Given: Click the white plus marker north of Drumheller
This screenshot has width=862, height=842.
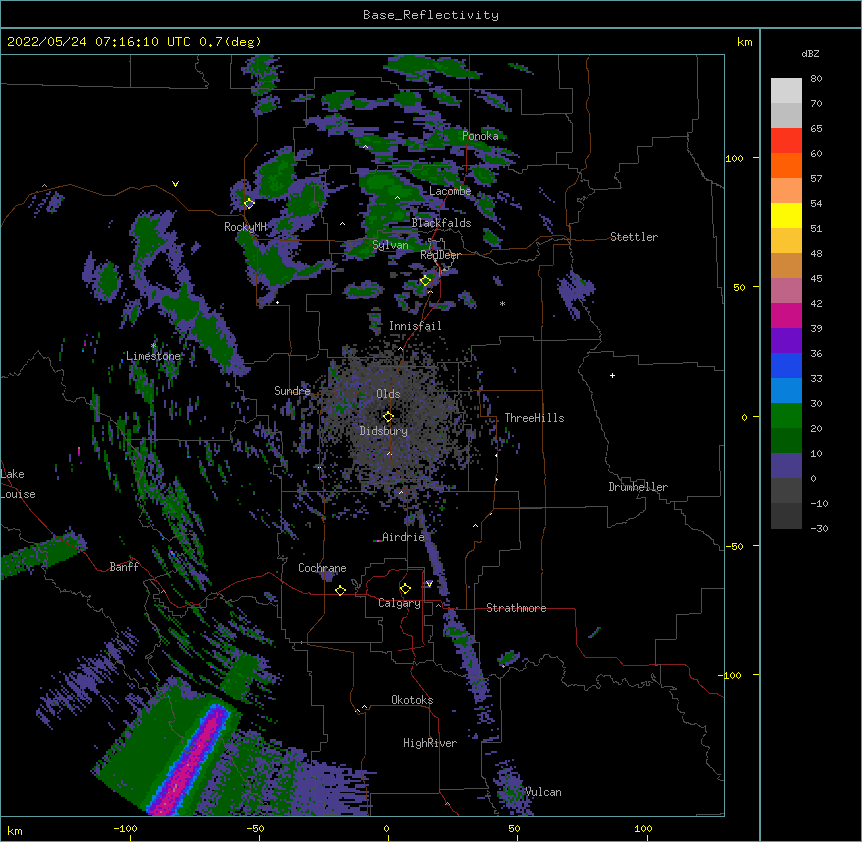Looking at the screenshot, I should point(612,375).
